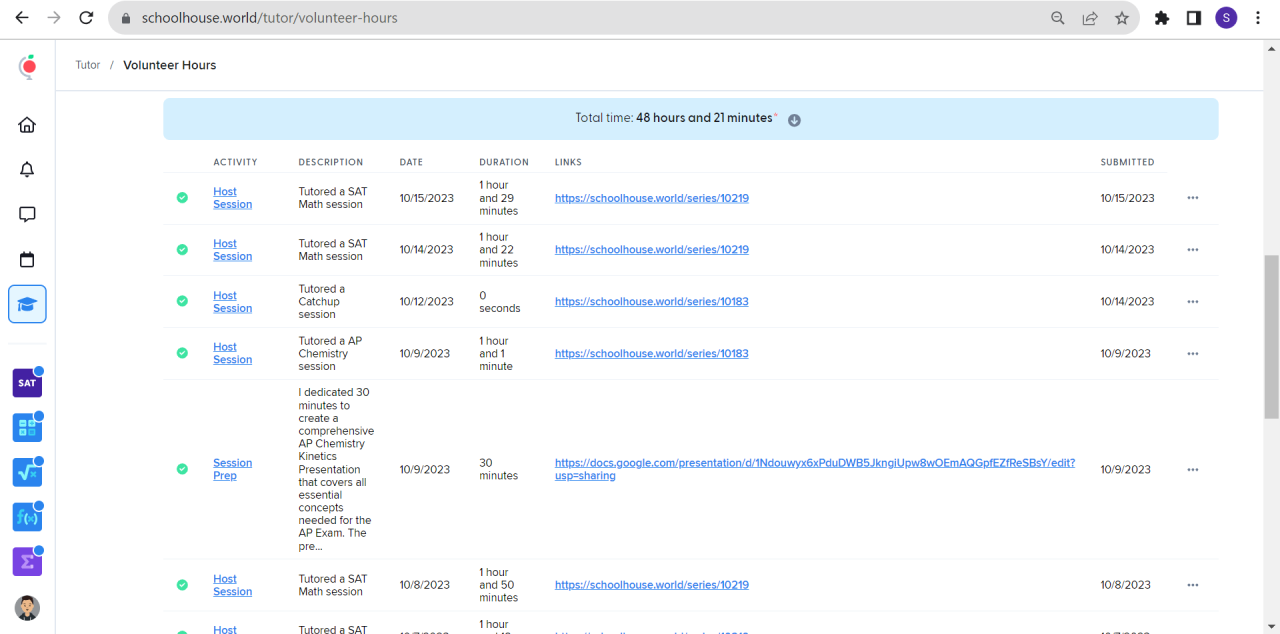
Task: Click the browser forward arrow
Action: pyautogui.click(x=54, y=18)
